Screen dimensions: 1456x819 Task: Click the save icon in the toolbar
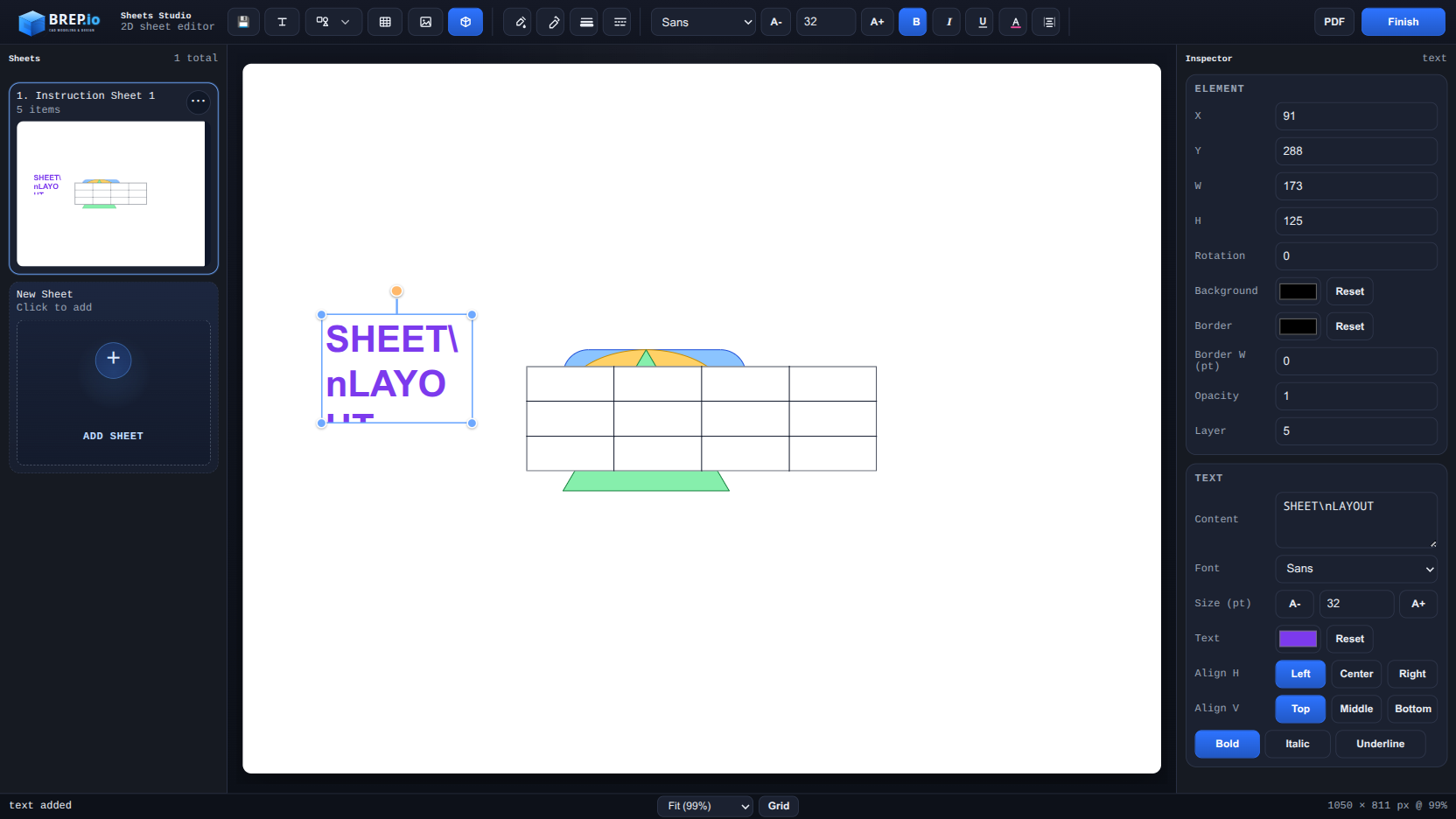click(243, 22)
